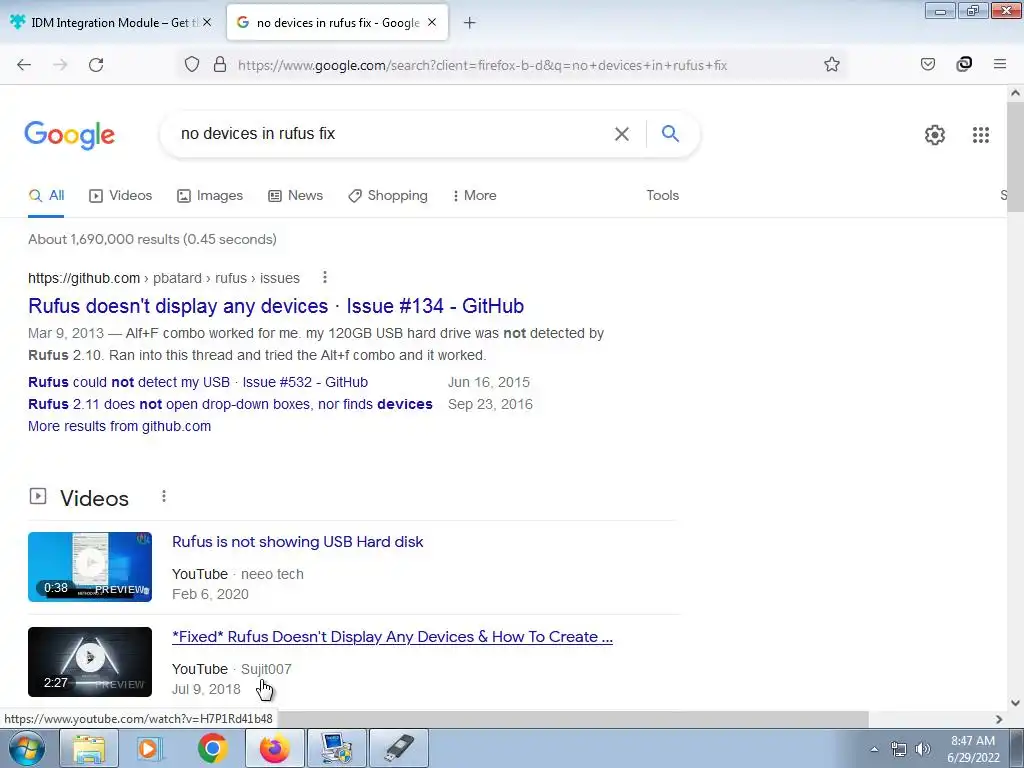
Task: Open the Google apps grid
Action: click(x=981, y=135)
